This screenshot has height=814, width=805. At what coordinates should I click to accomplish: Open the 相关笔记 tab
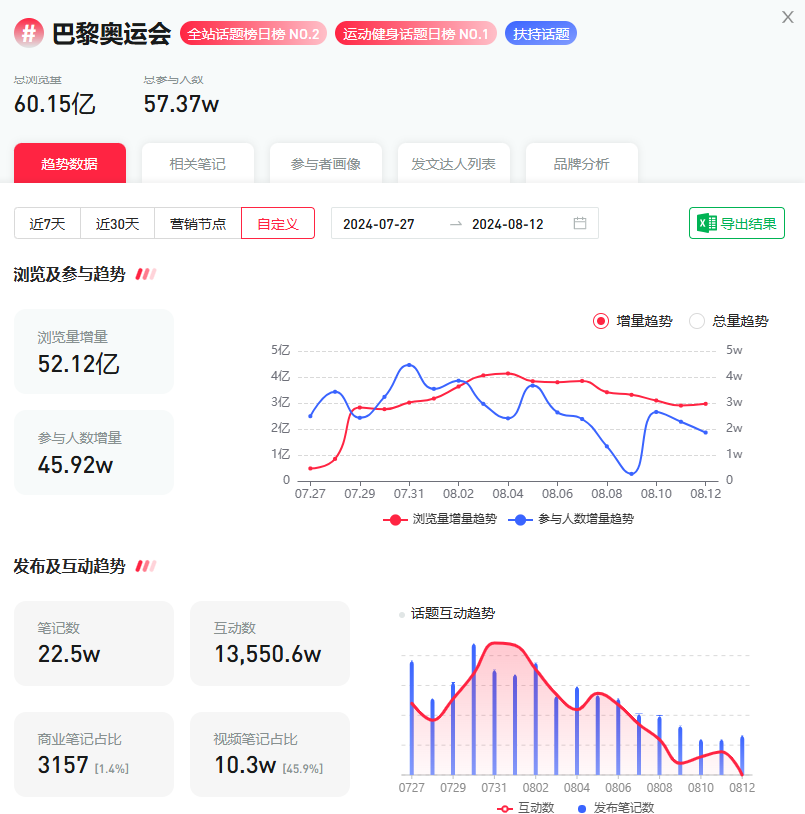tap(198, 164)
